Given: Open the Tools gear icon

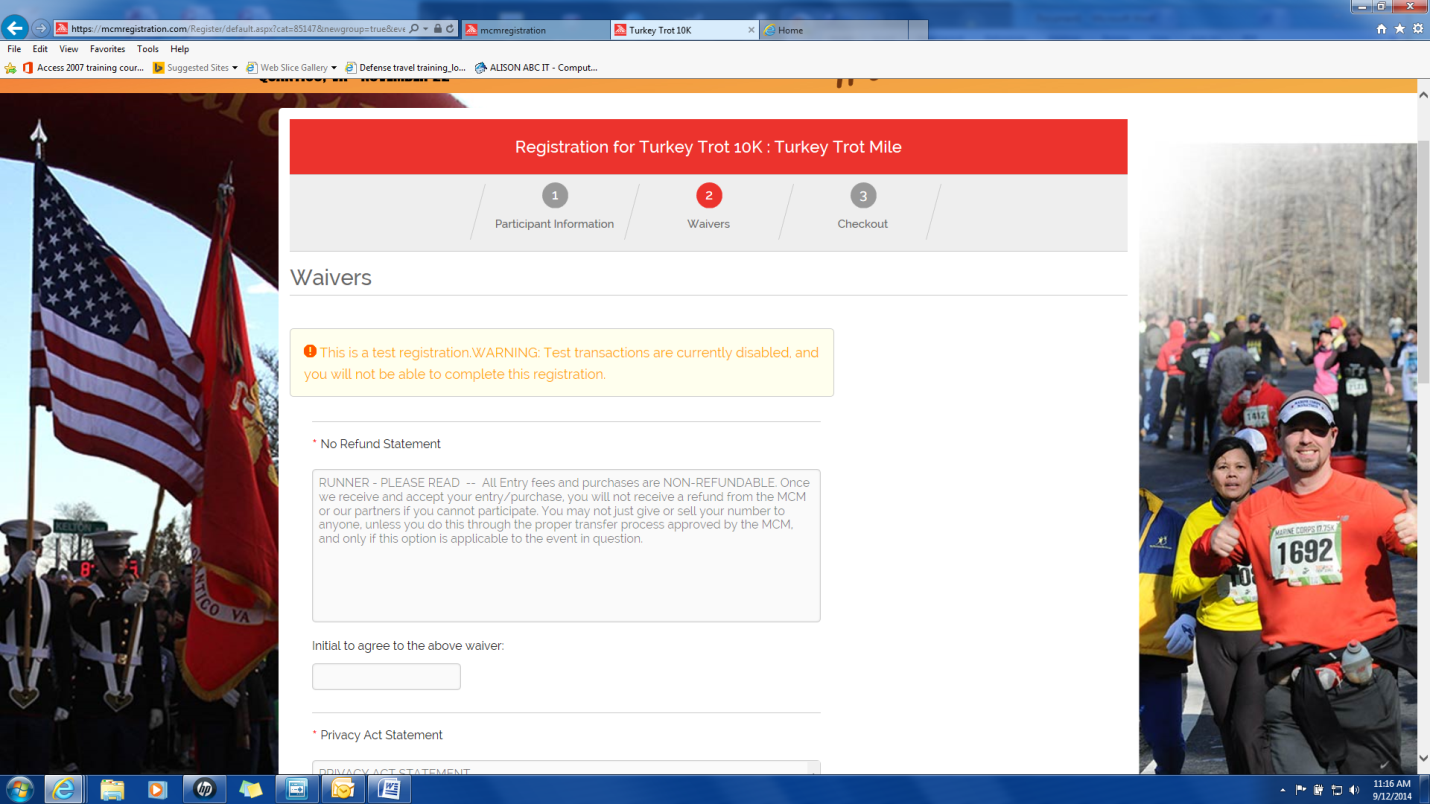Looking at the screenshot, I should click(1417, 29).
